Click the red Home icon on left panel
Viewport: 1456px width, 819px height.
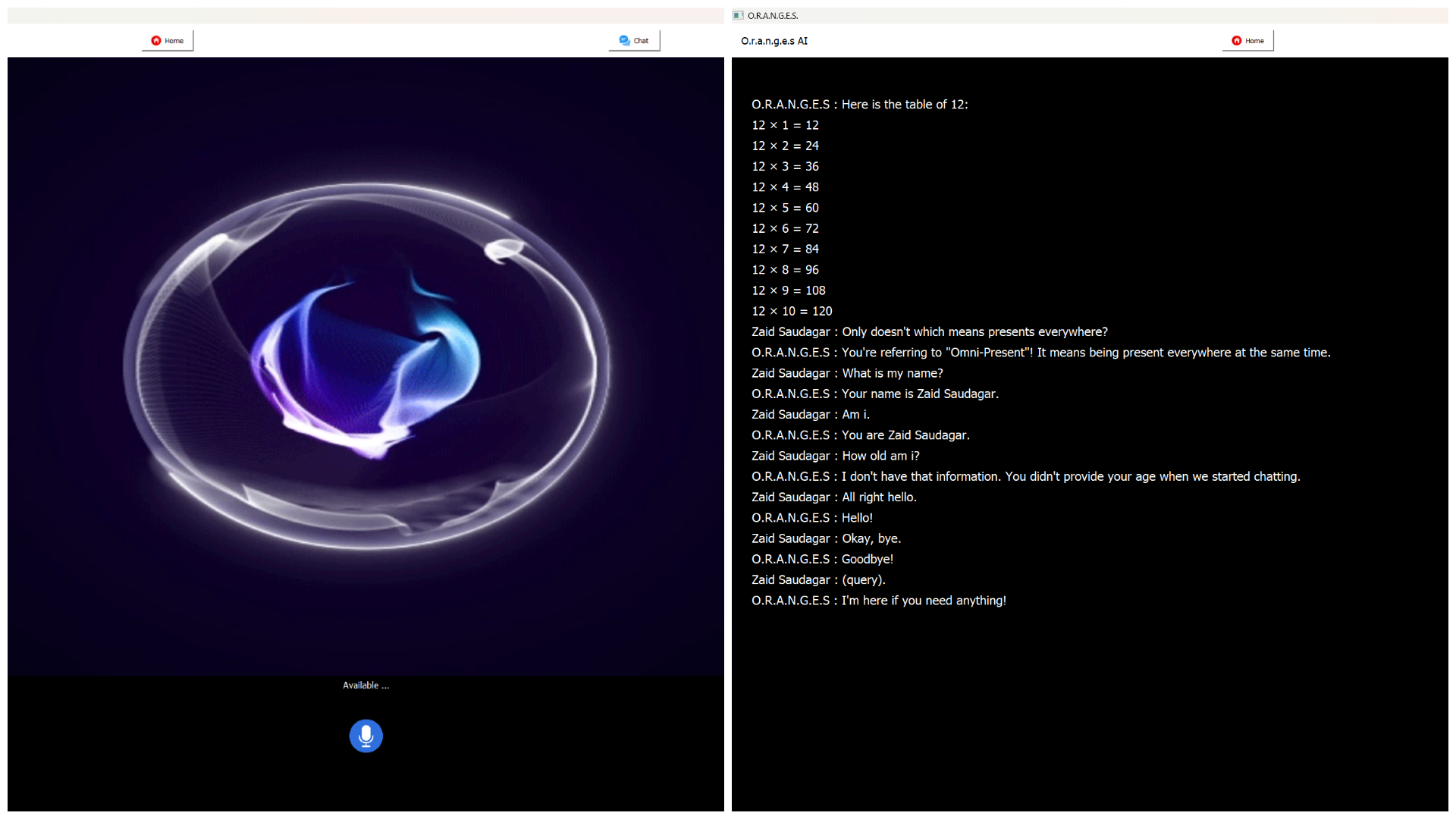tap(156, 41)
